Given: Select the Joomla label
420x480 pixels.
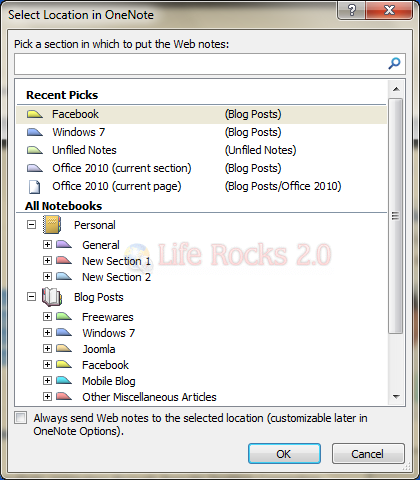Looking at the screenshot, I should coord(99,349).
